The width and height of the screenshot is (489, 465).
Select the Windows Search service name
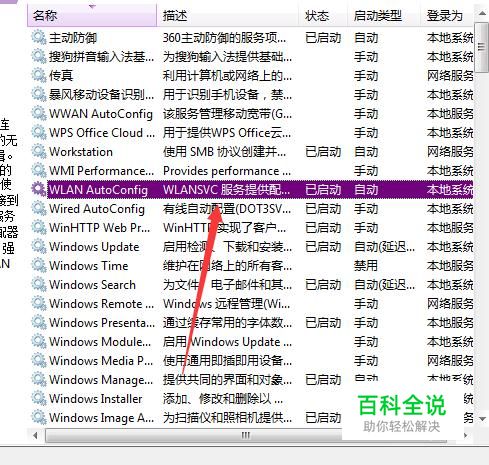tap(92, 285)
